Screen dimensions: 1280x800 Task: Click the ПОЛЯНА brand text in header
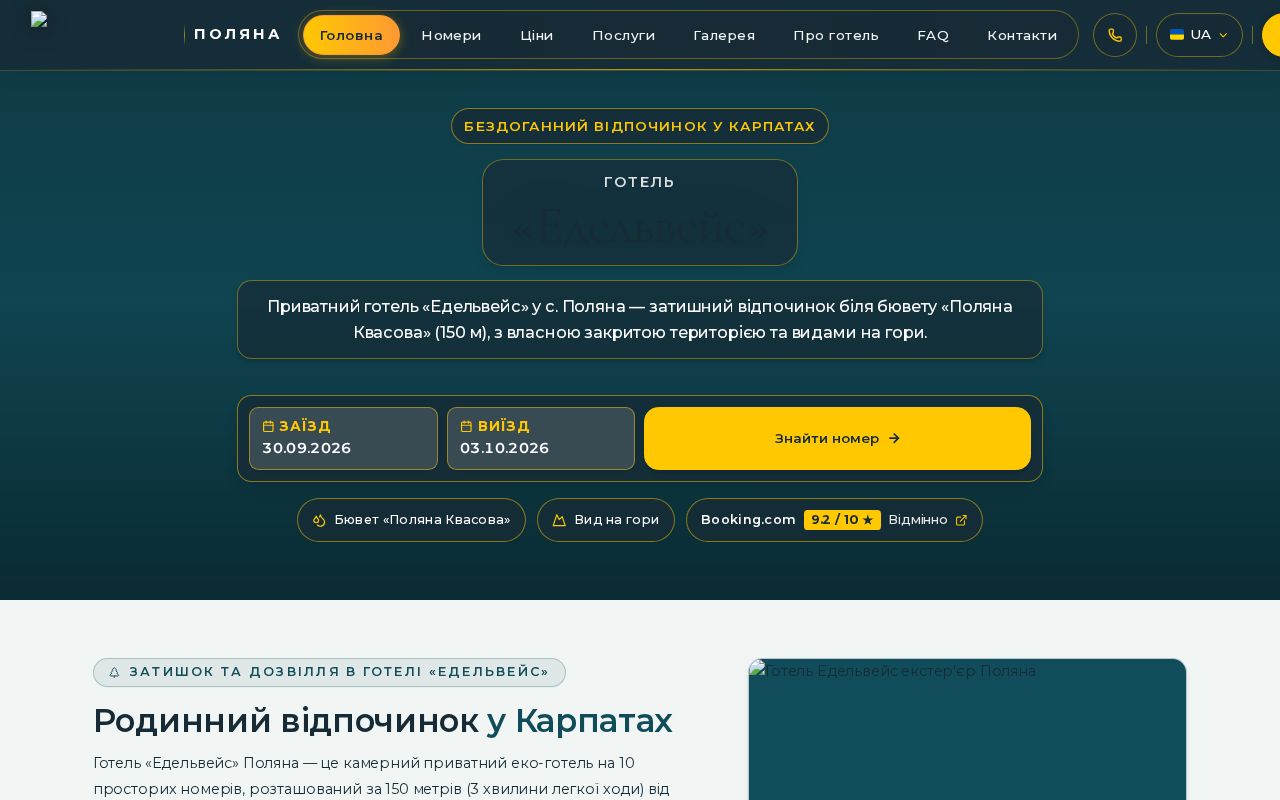pos(238,34)
